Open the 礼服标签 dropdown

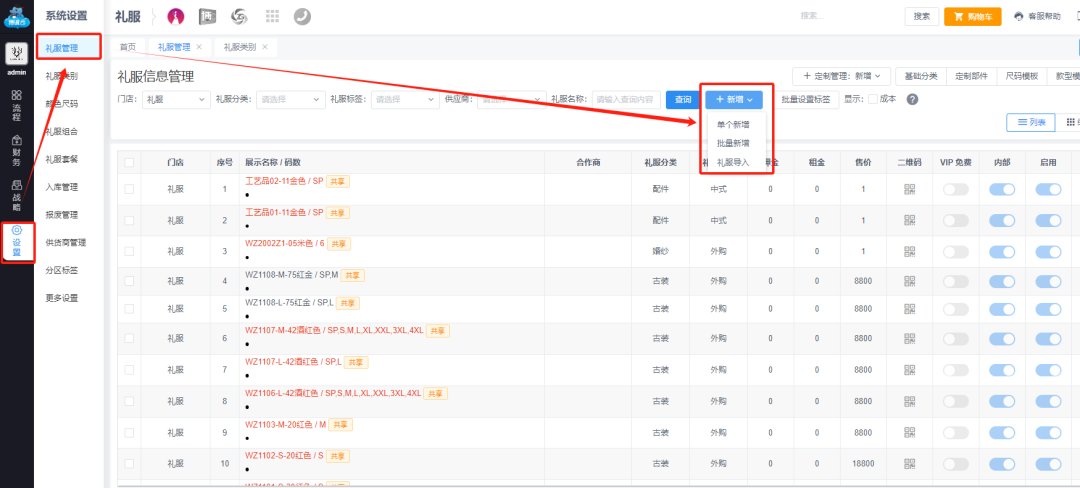click(404, 100)
